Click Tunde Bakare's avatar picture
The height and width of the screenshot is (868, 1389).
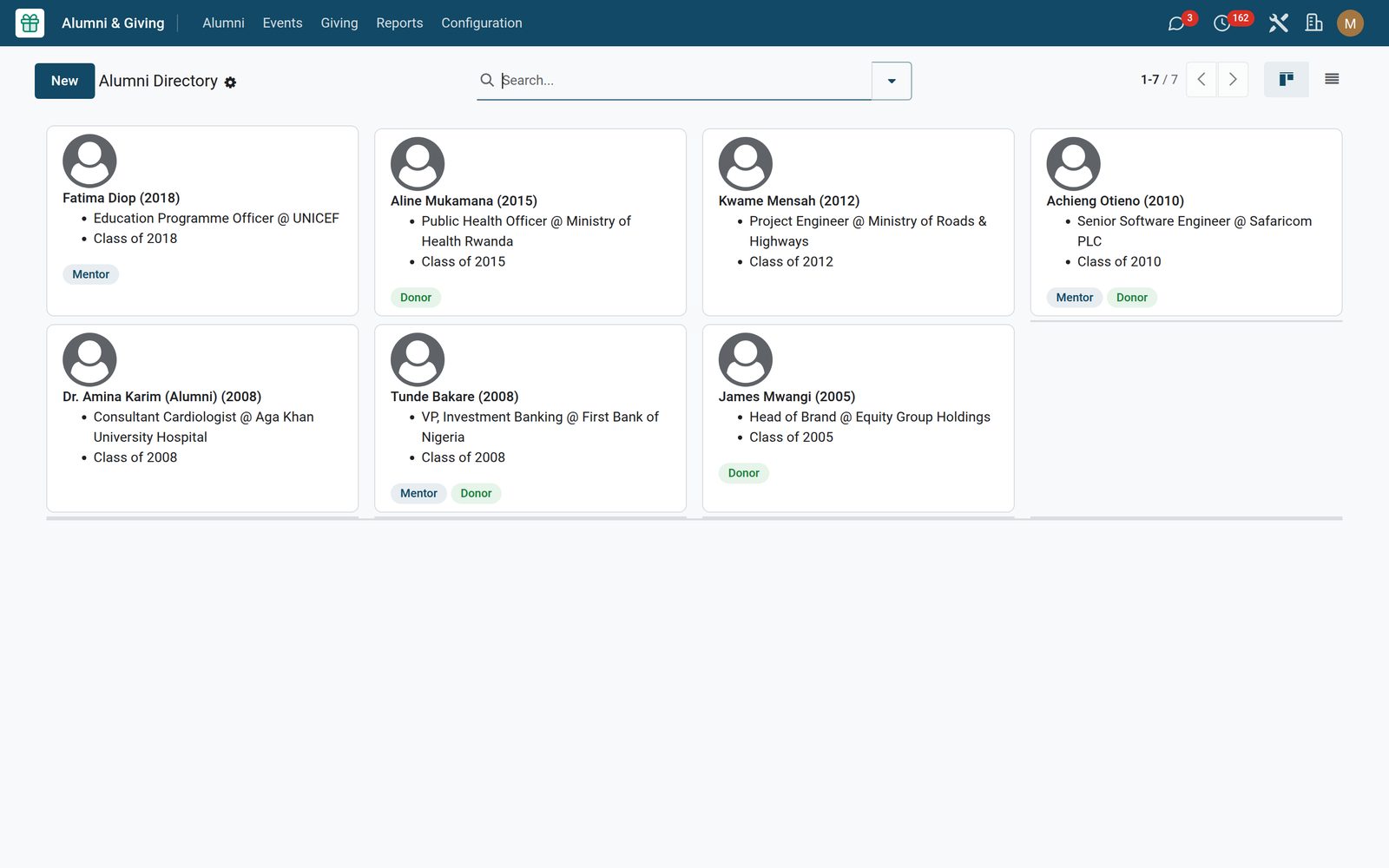point(418,359)
